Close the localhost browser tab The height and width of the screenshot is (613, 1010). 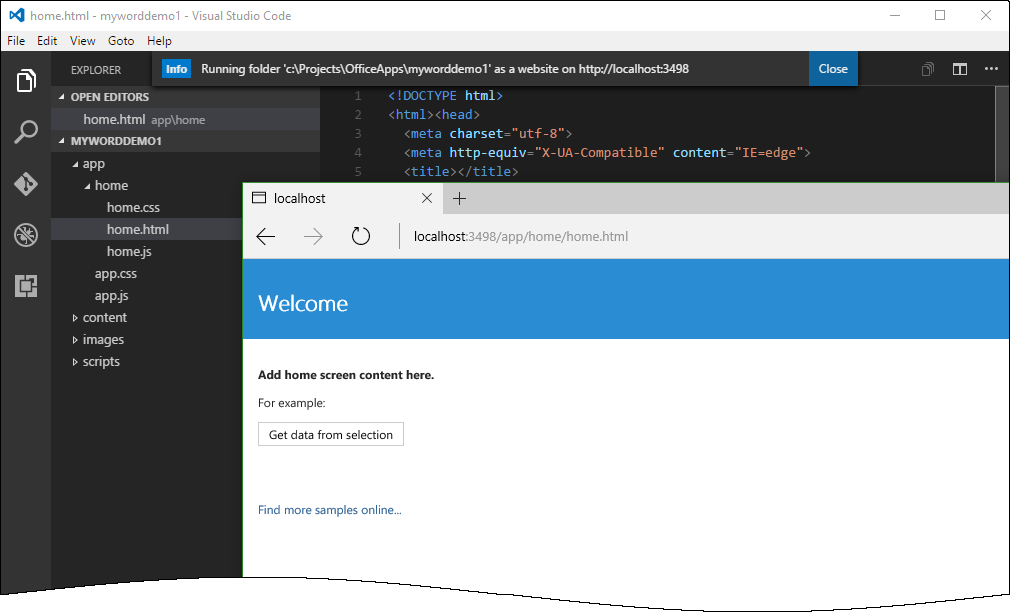(427, 198)
